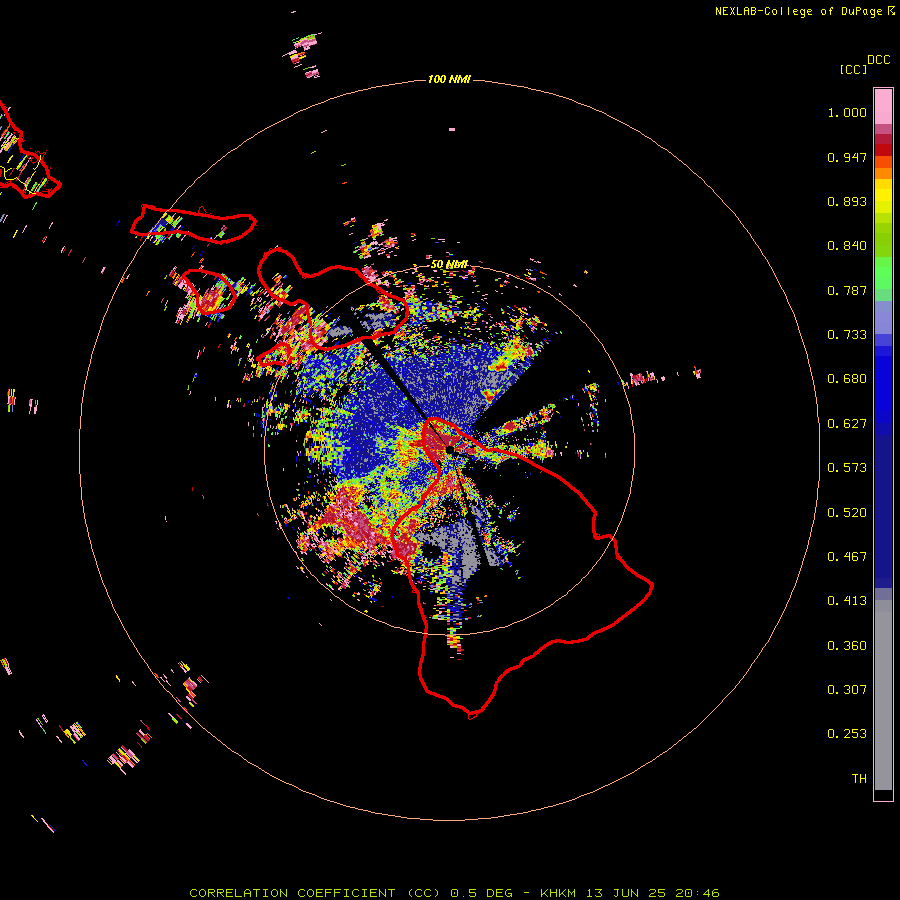
Task: Pick the 0.840 scale value
Action: (x=847, y=246)
